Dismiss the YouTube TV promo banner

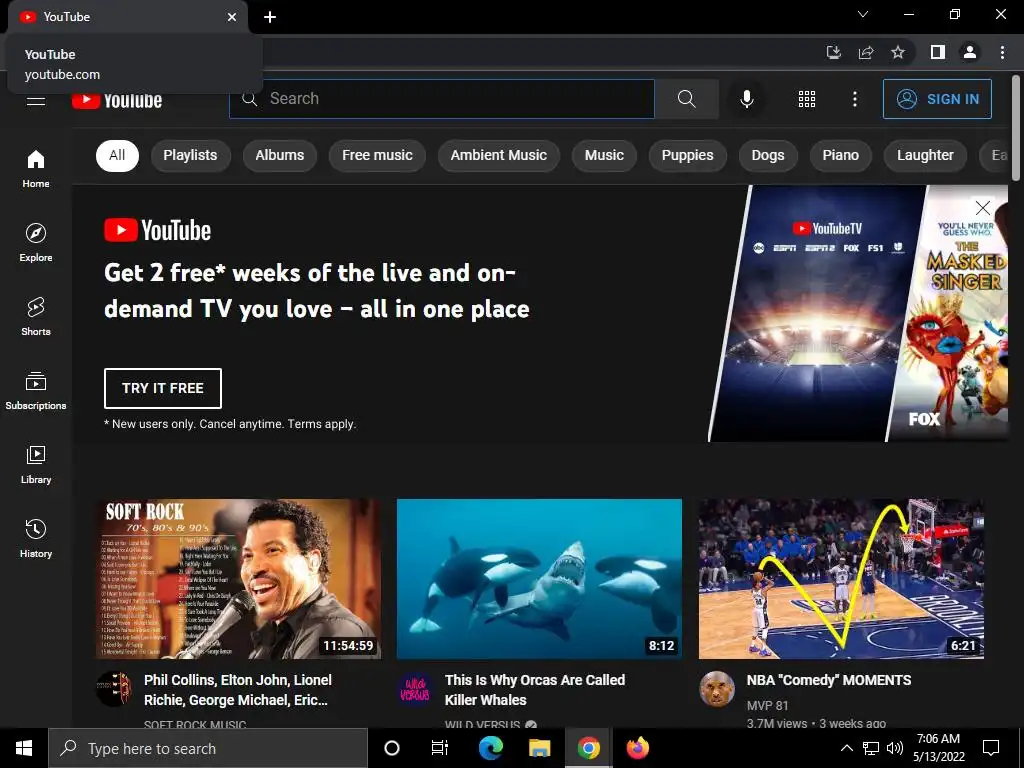point(982,208)
